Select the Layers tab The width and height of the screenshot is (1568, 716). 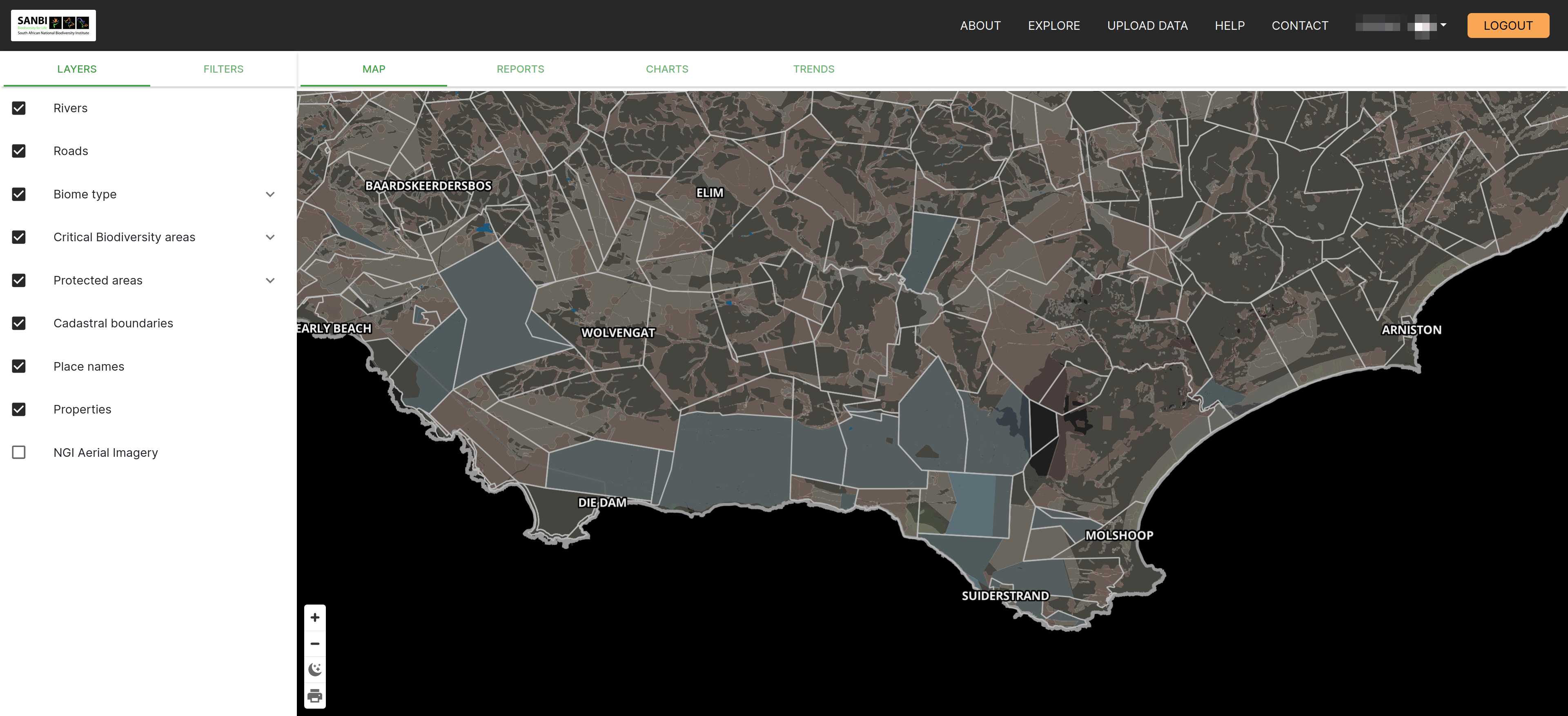[x=77, y=69]
